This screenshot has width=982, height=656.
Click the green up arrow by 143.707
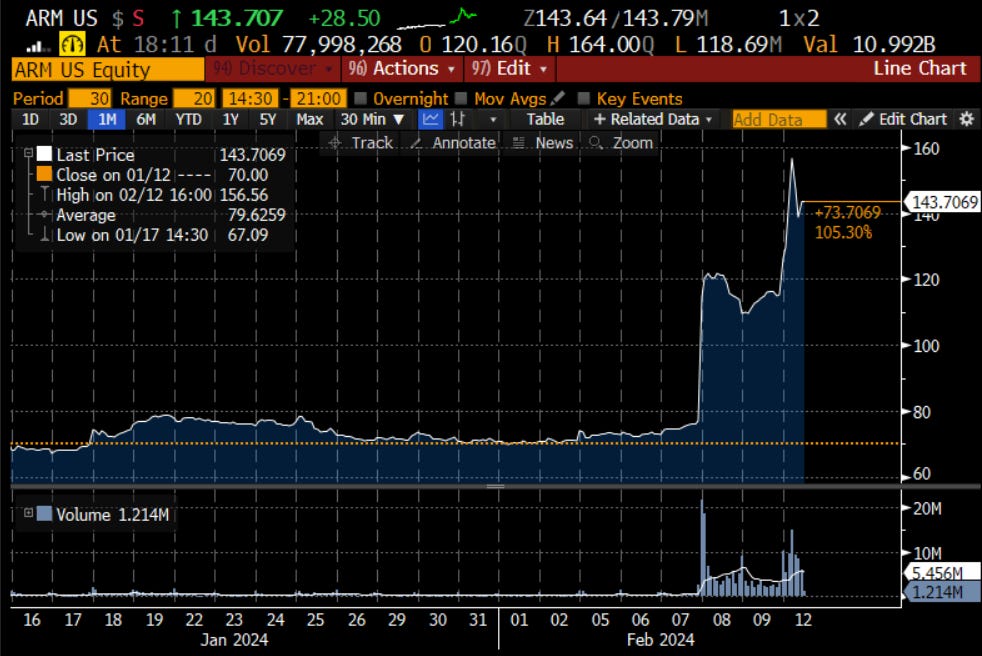click(x=177, y=19)
